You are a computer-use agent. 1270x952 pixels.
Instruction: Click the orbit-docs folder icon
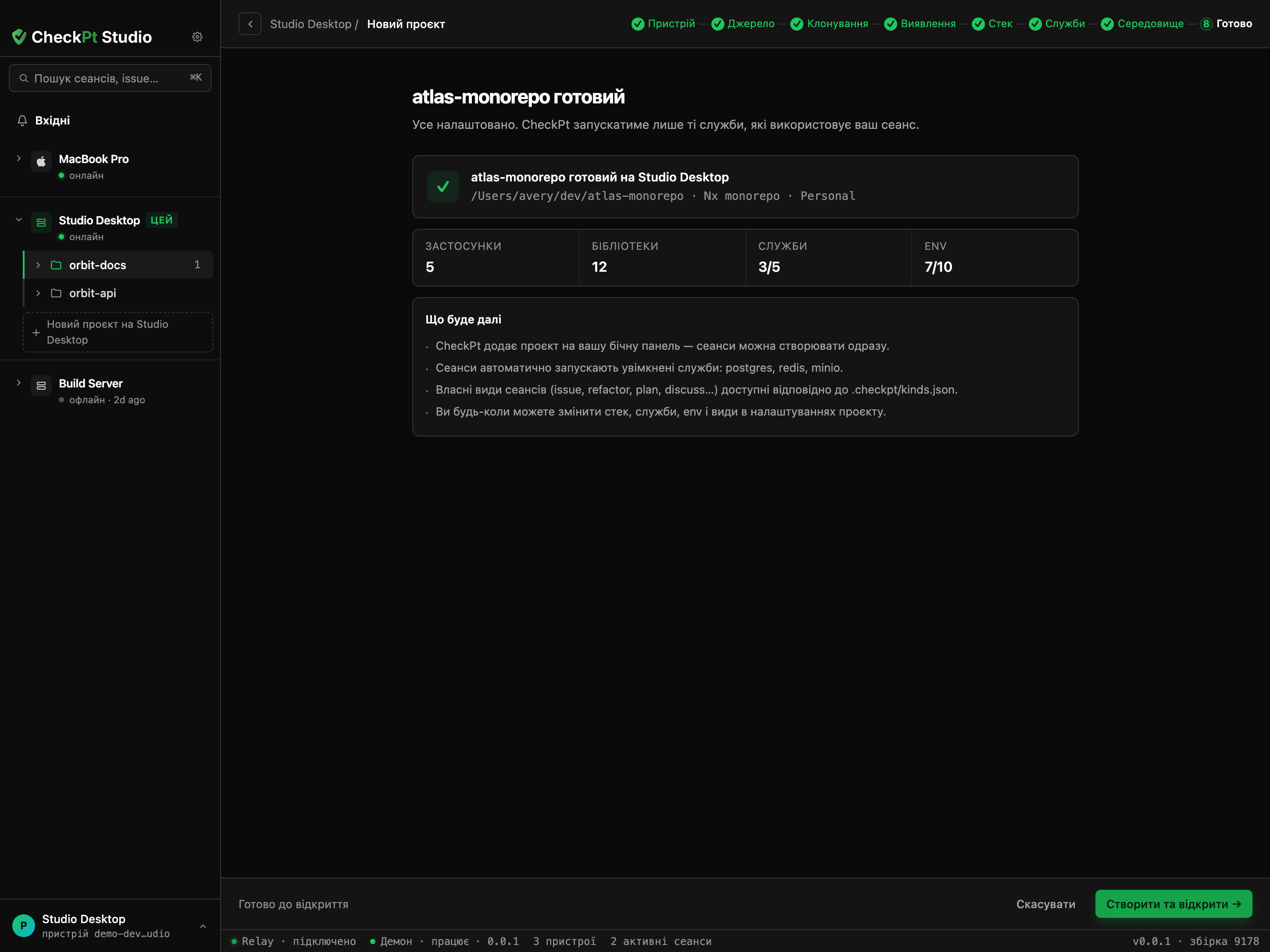pos(56,265)
